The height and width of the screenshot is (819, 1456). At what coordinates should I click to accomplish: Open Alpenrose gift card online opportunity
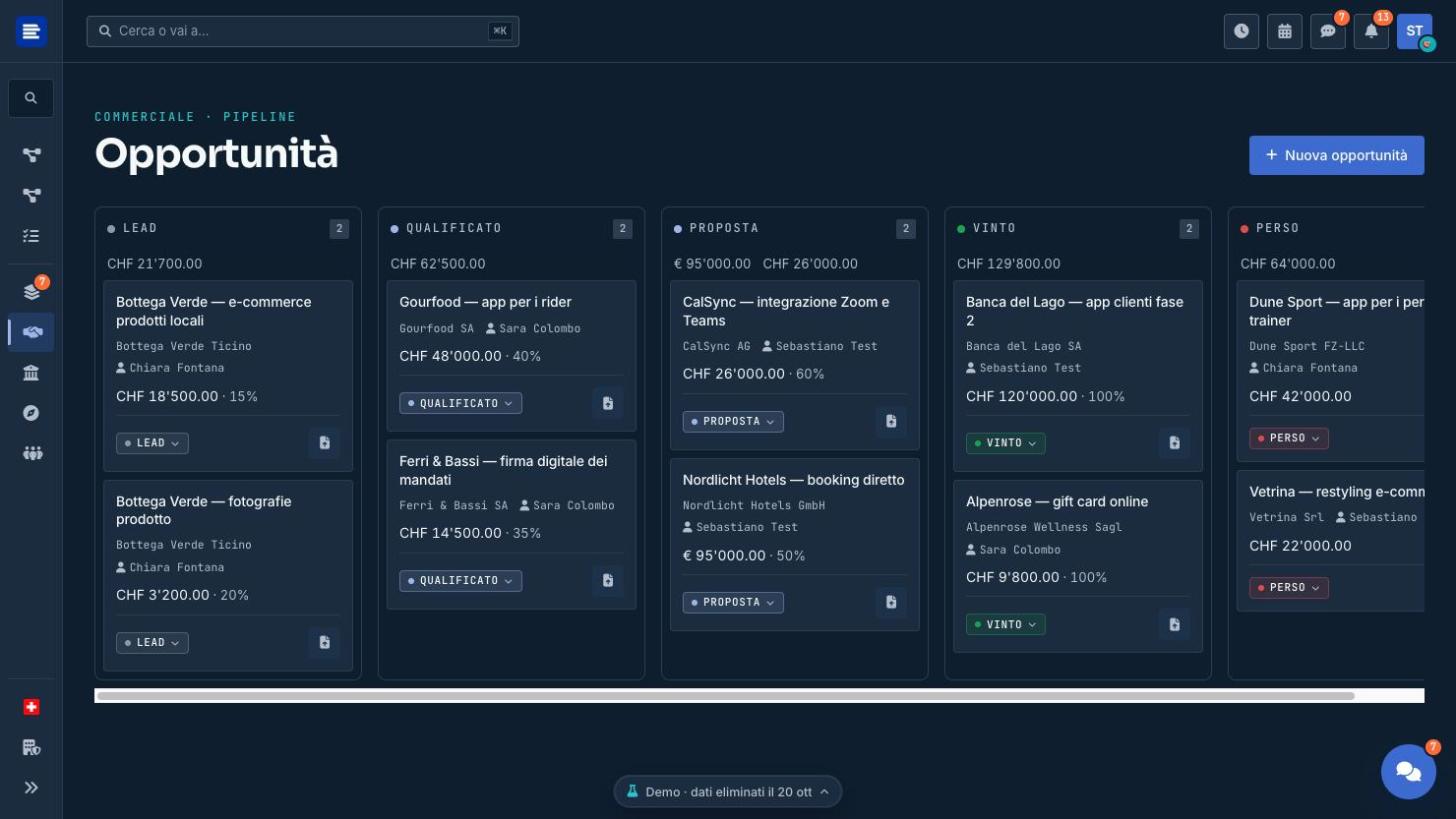[1056, 502]
